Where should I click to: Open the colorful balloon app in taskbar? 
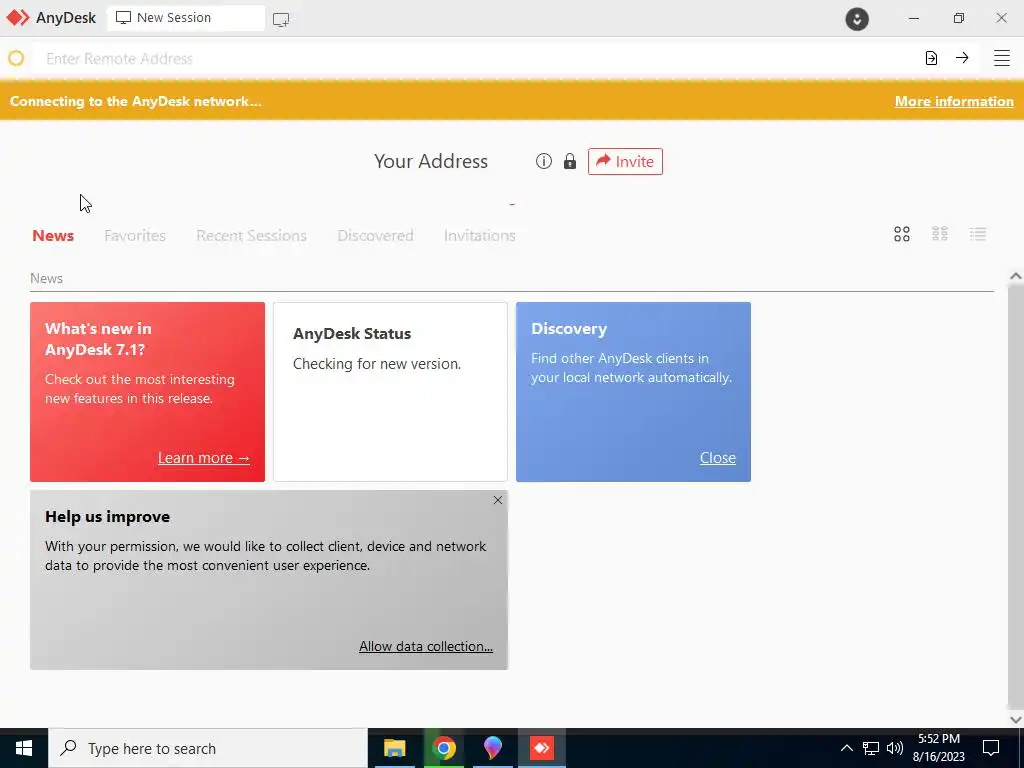[x=493, y=748]
